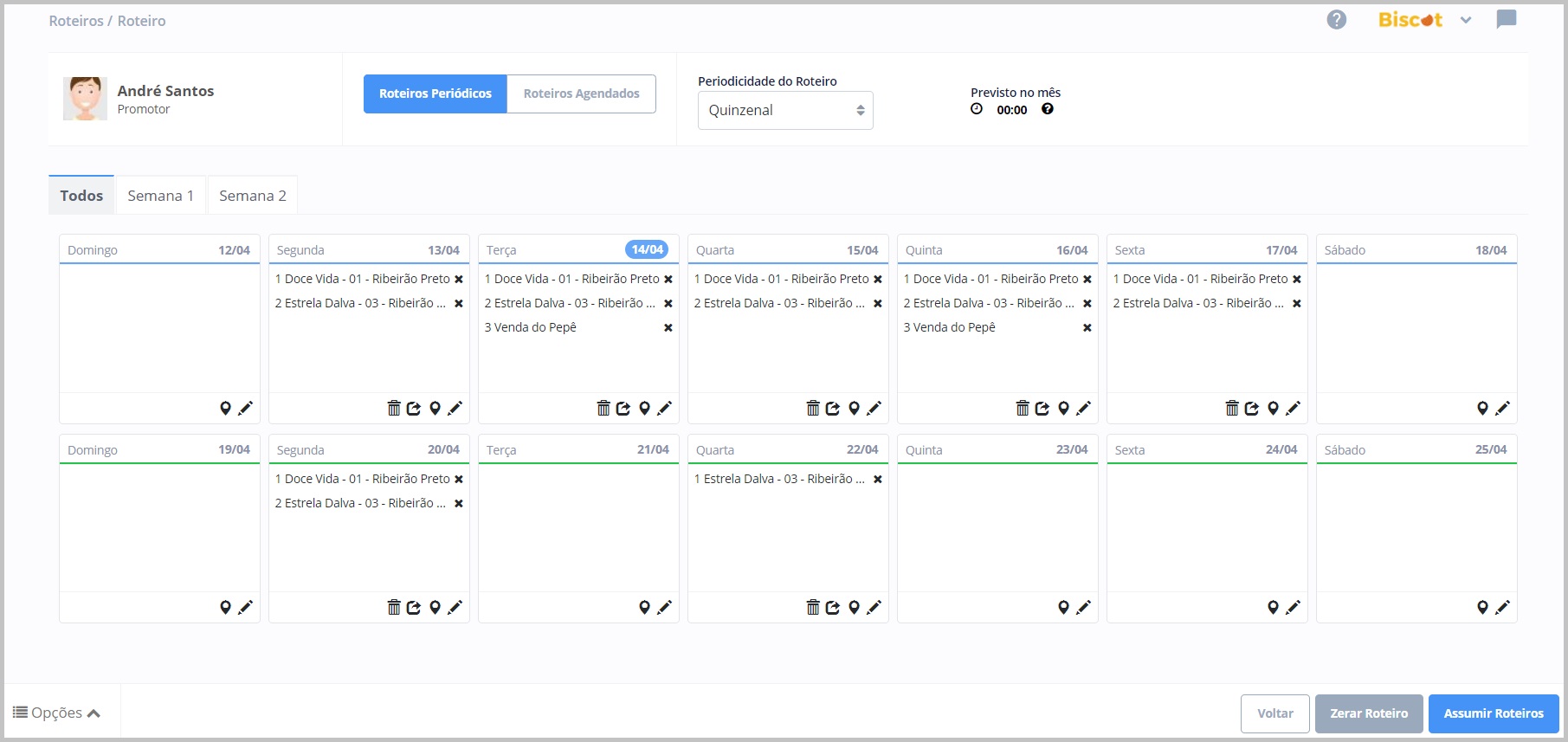This screenshot has height=742, width=1568.
Task: Select the Semana 2 tab
Action: click(252, 196)
